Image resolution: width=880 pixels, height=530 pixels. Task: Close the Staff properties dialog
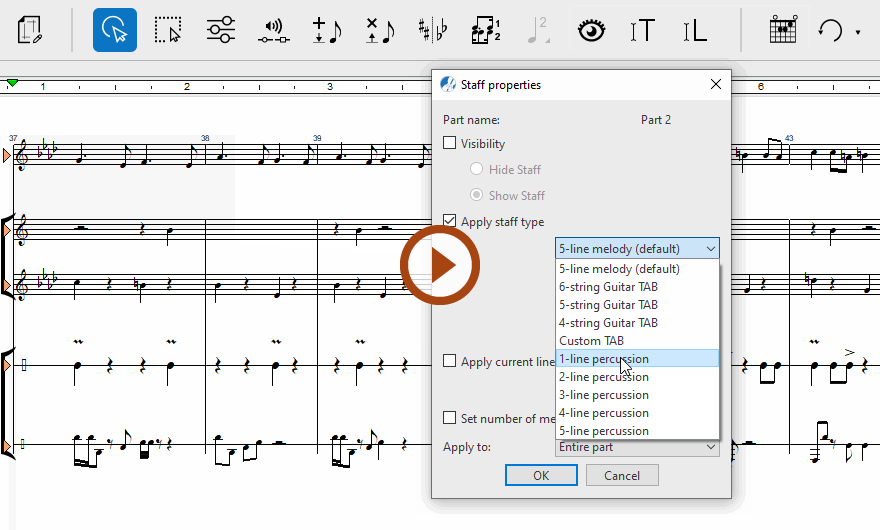click(x=716, y=84)
